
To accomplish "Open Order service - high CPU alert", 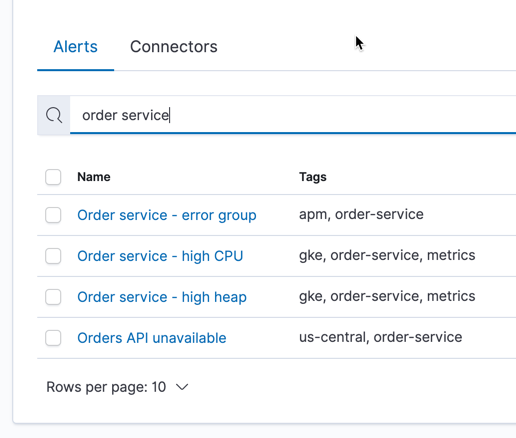I will pyautogui.click(x=160, y=256).
